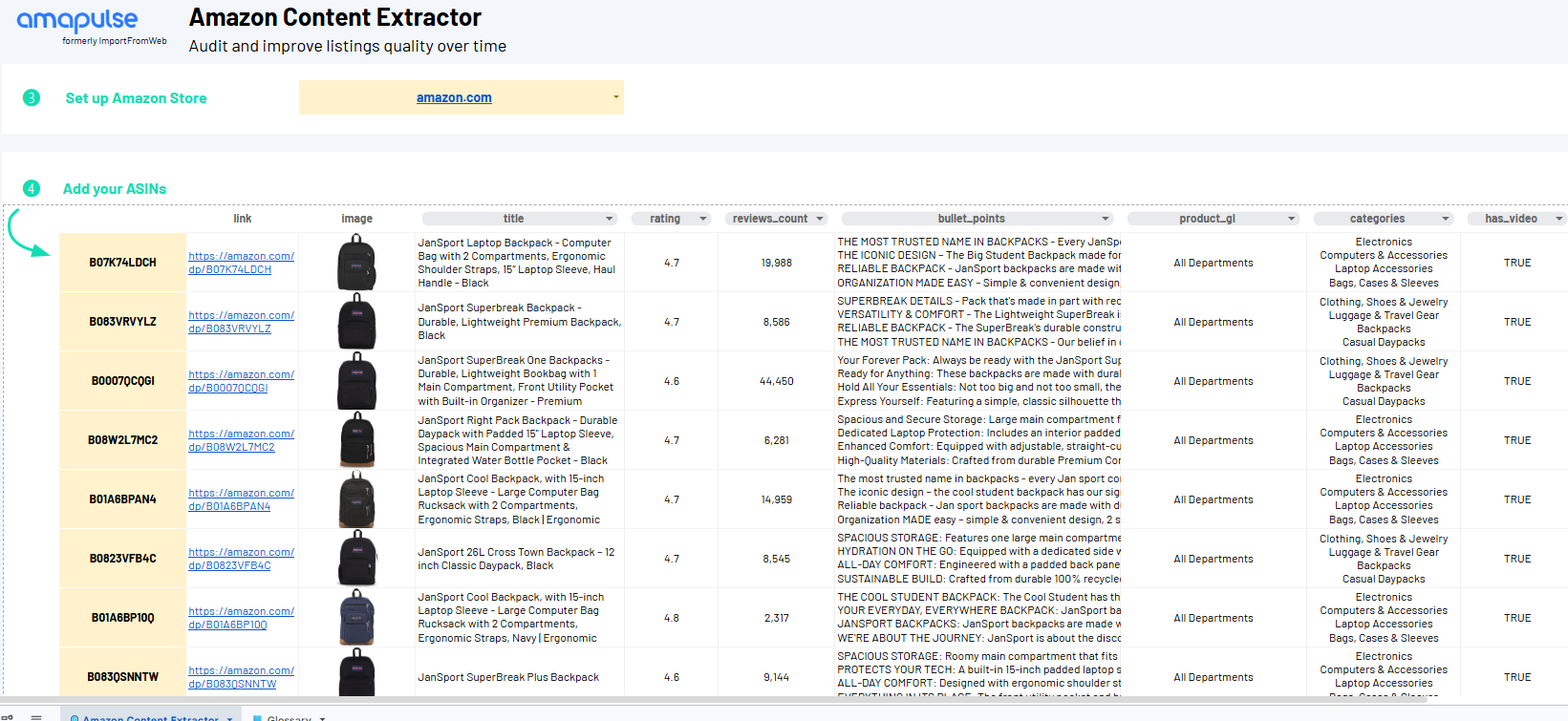Click the navy backpack image for B01A6BP10Q
The height and width of the screenshot is (721, 1568).
tap(356, 618)
